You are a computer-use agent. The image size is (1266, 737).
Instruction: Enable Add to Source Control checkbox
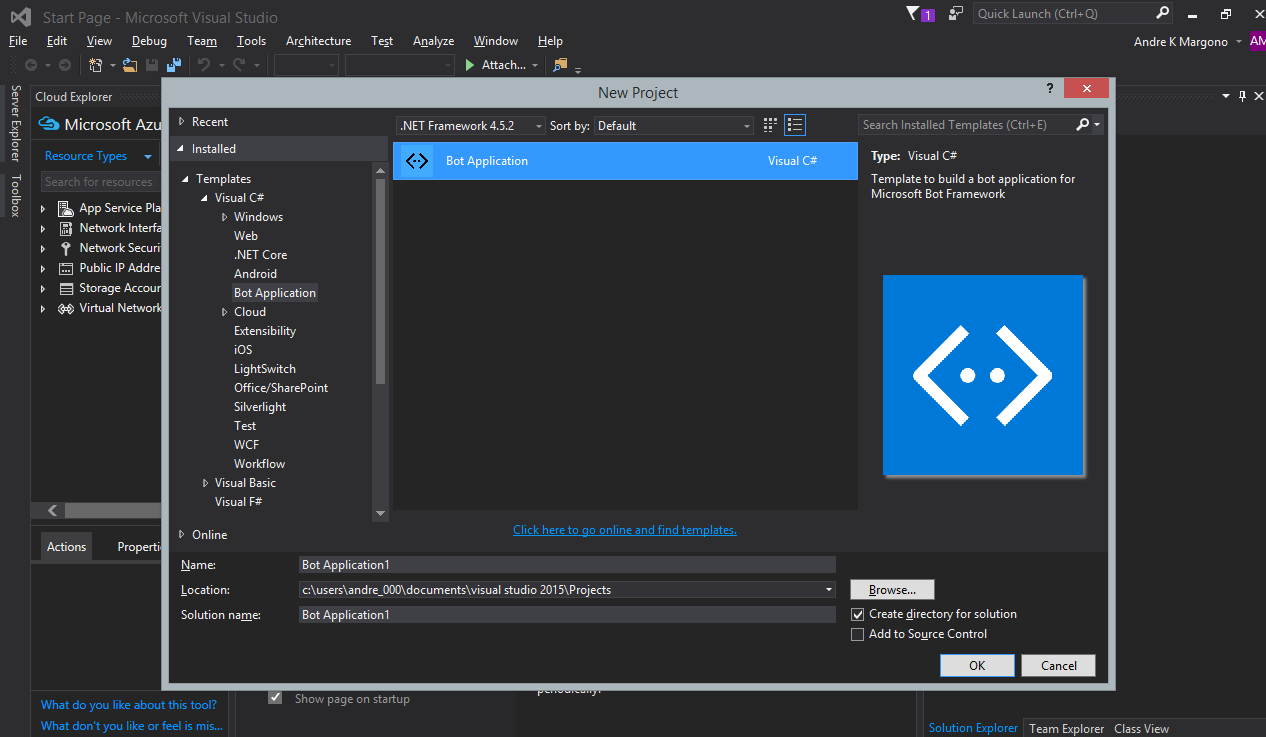857,634
